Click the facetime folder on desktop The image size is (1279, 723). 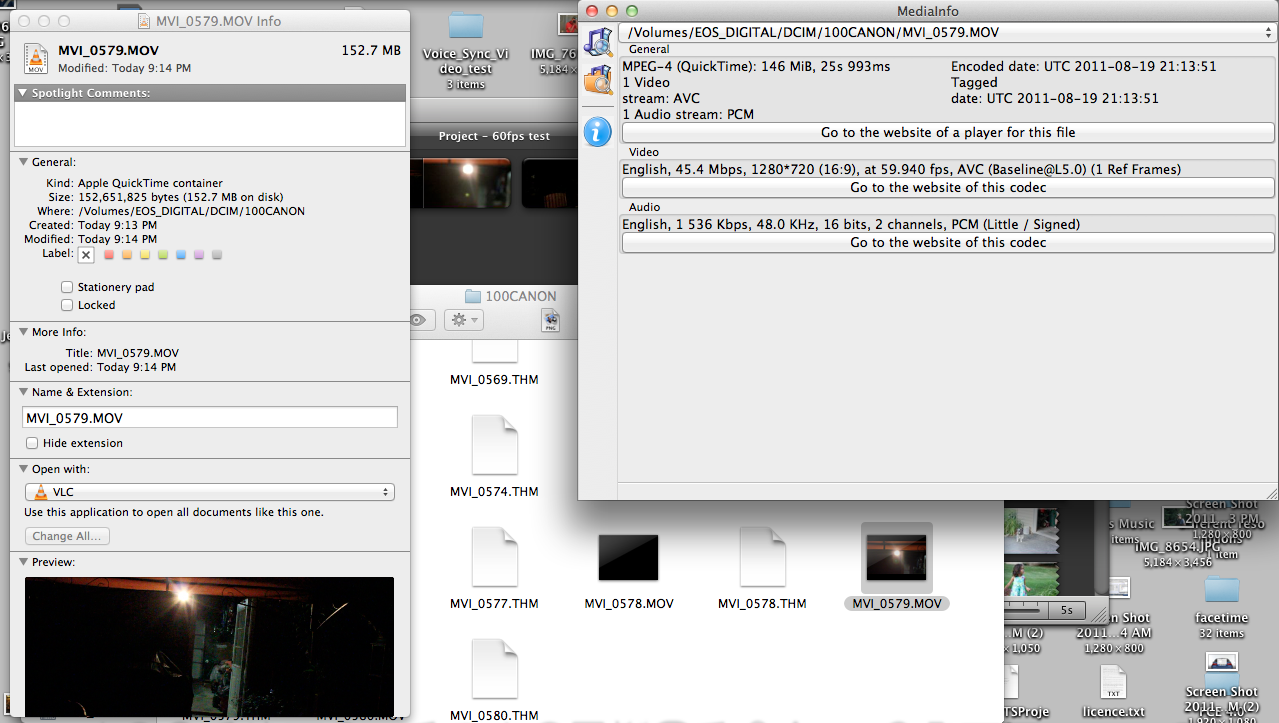[x=1222, y=590]
